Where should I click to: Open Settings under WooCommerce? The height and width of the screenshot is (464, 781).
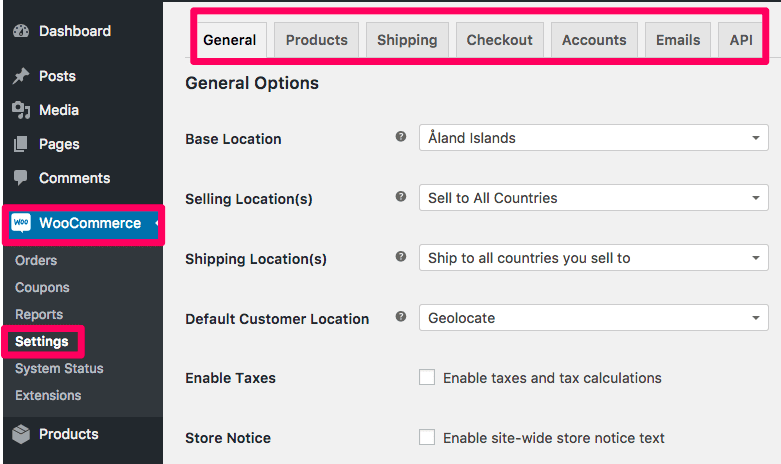point(42,342)
